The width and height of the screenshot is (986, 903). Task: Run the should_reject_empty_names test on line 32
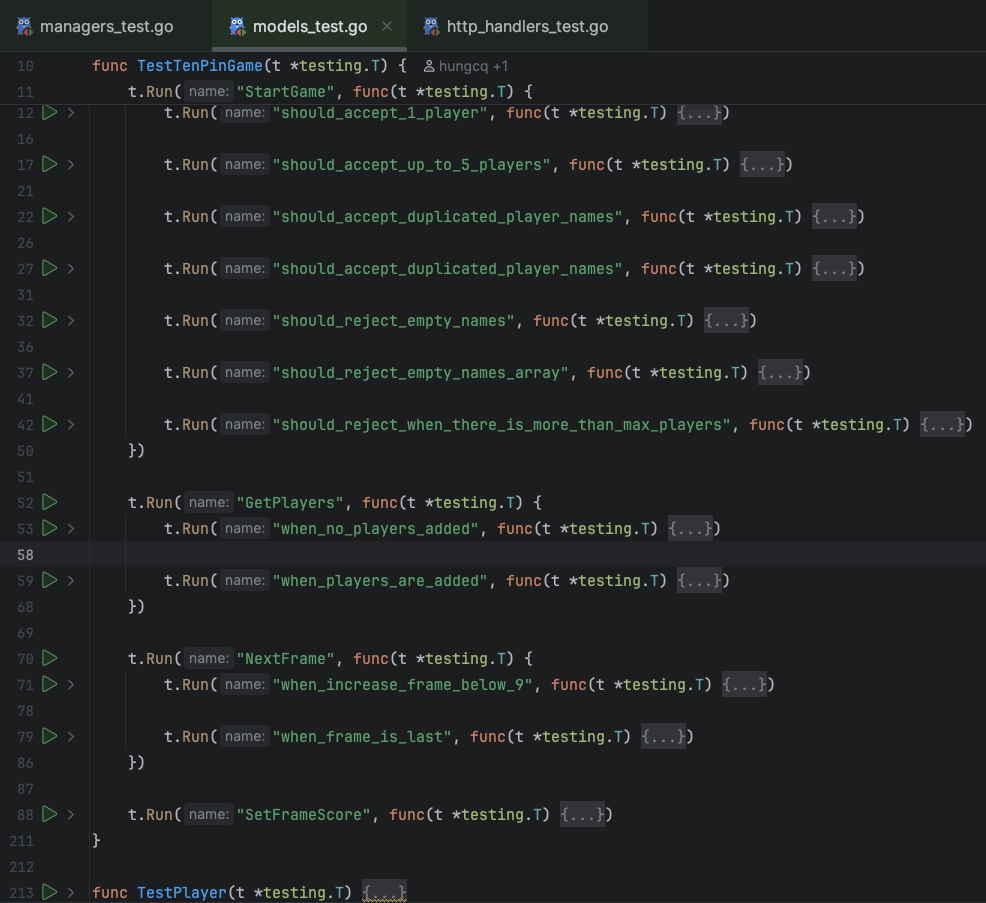pyautogui.click(x=50, y=320)
